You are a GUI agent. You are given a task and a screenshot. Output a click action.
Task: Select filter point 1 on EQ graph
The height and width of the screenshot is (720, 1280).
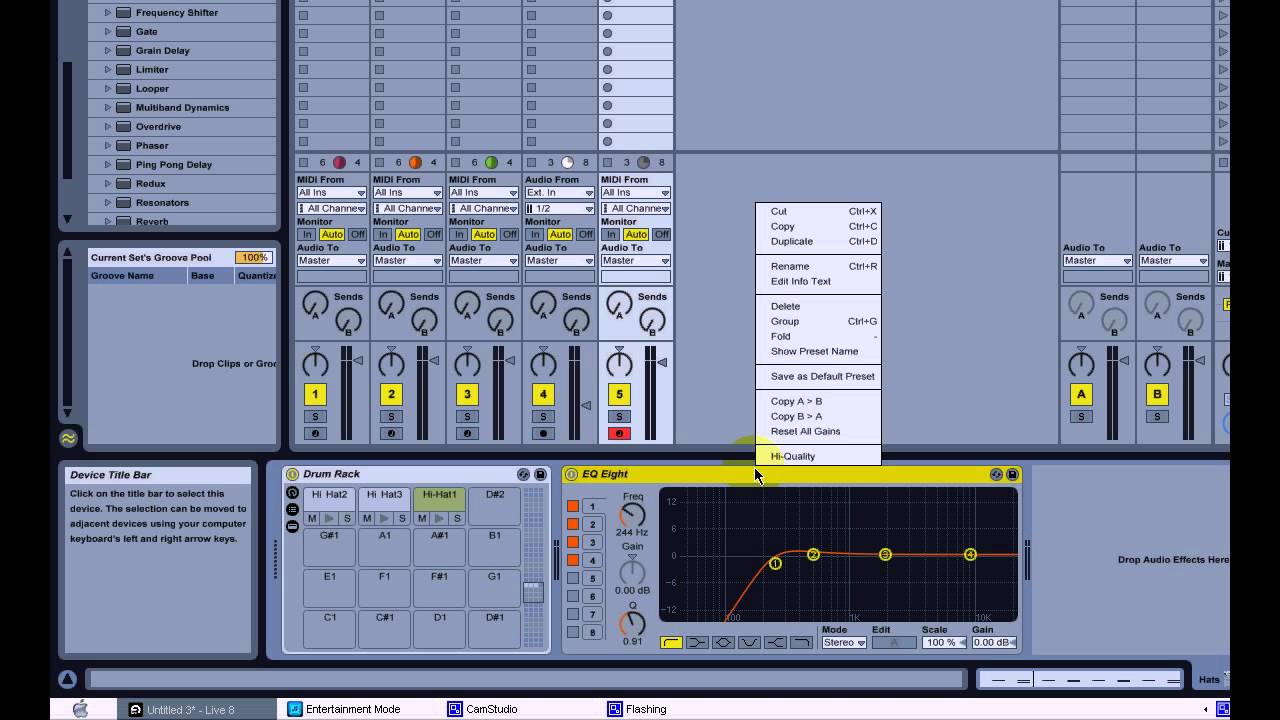pos(775,564)
